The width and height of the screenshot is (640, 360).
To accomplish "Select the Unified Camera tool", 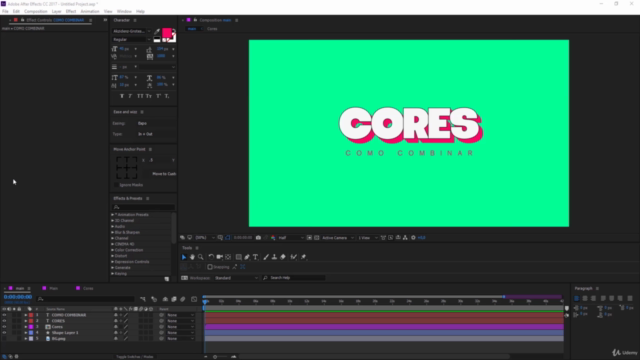I will coord(220,257).
